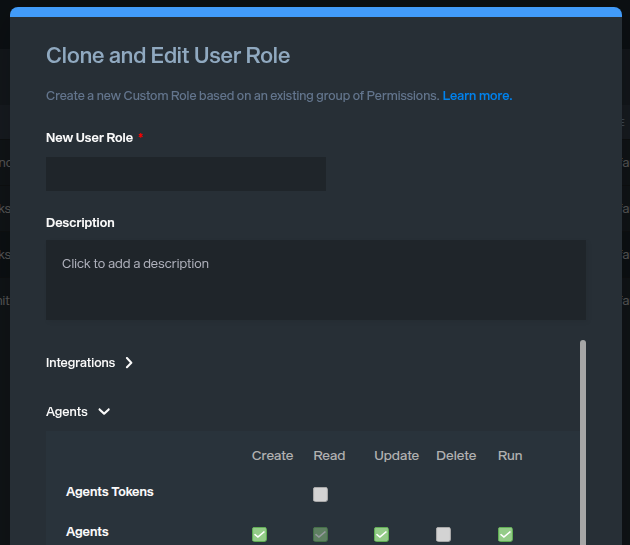Click the Agents Tokens row label
630x545 pixels.
tap(110, 492)
